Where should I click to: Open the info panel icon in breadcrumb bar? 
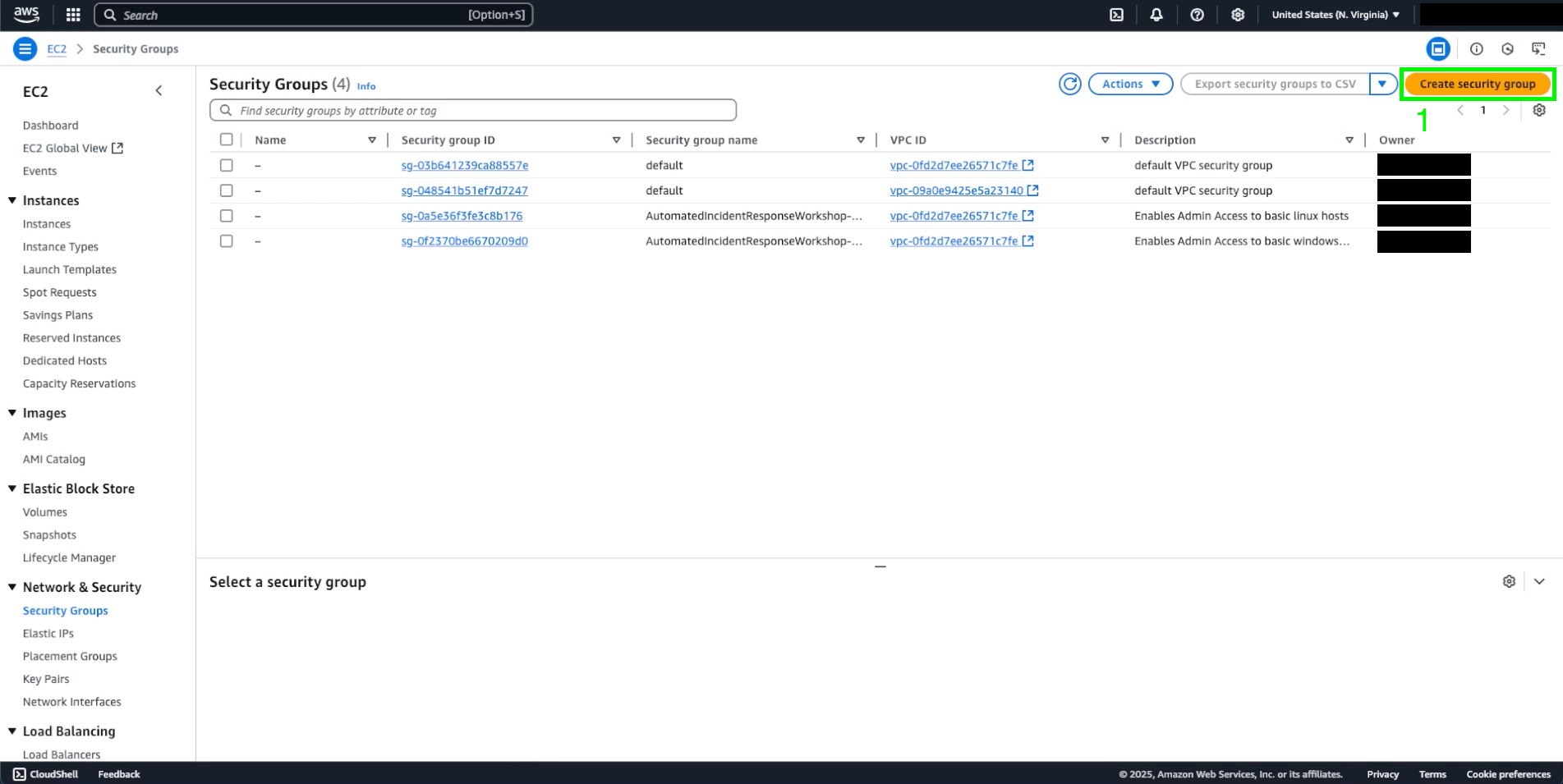tap(1476, 49)
